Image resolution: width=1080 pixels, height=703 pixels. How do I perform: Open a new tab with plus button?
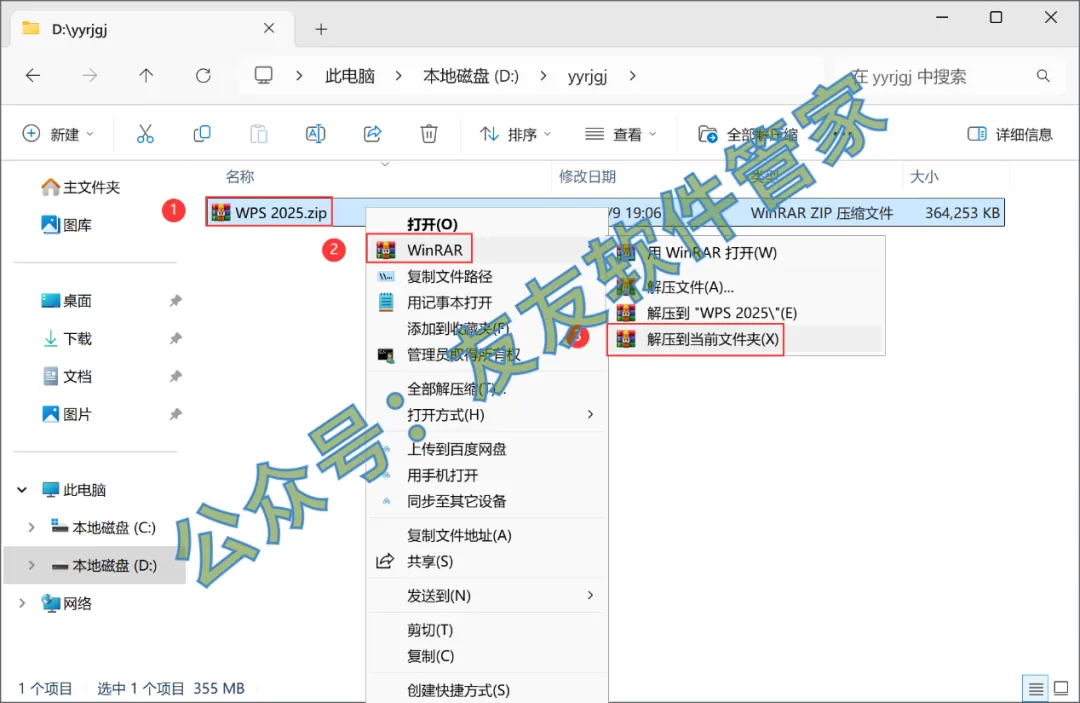(x=321, y=29)
